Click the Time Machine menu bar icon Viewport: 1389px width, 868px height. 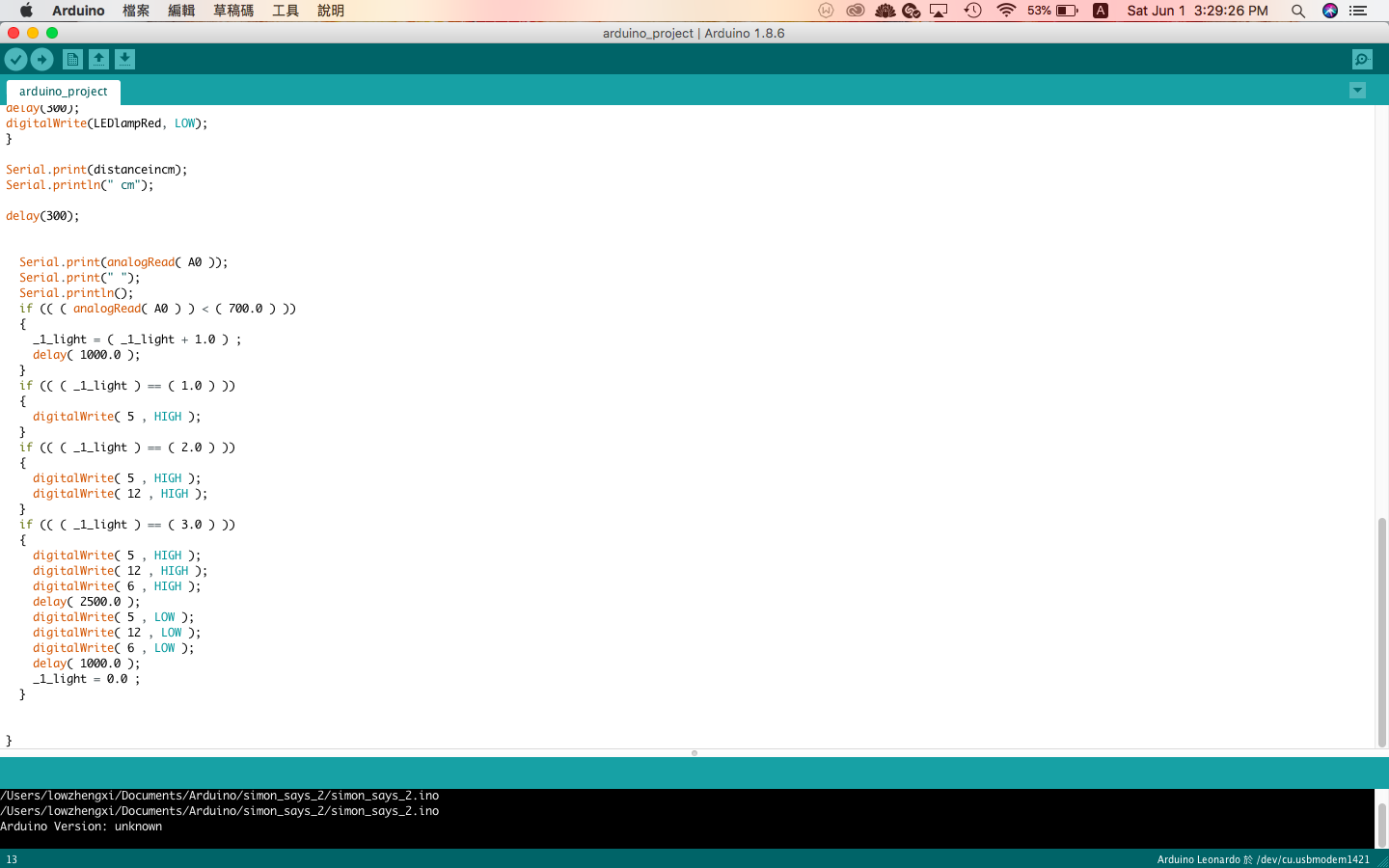[x=973, y=11]
